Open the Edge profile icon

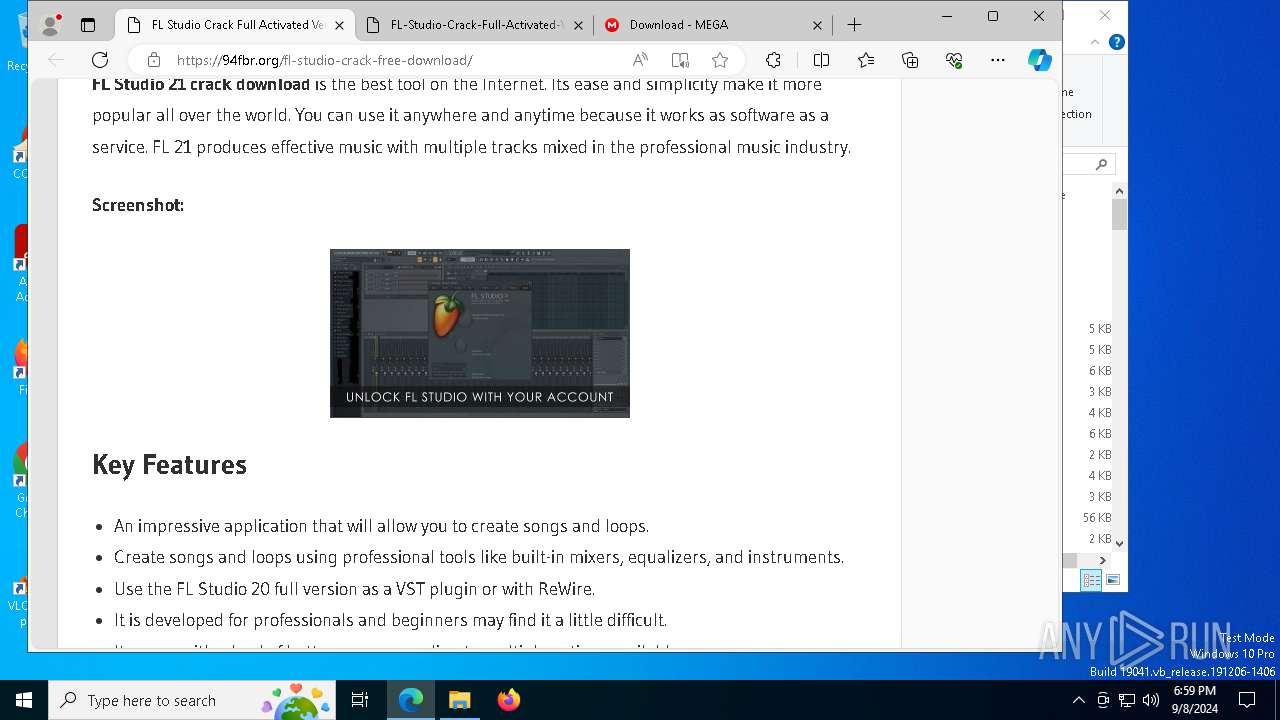(50, 25)
